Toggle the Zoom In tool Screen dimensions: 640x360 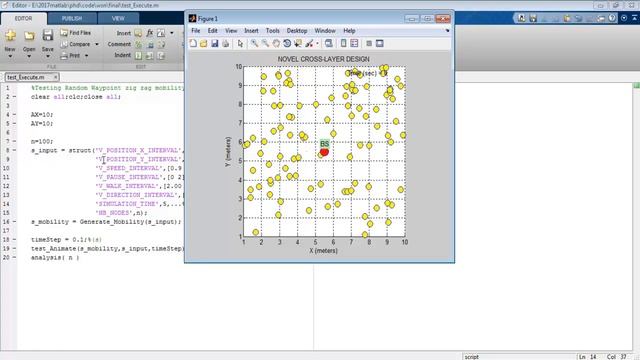pyautogui.click(x=254, y=44)
